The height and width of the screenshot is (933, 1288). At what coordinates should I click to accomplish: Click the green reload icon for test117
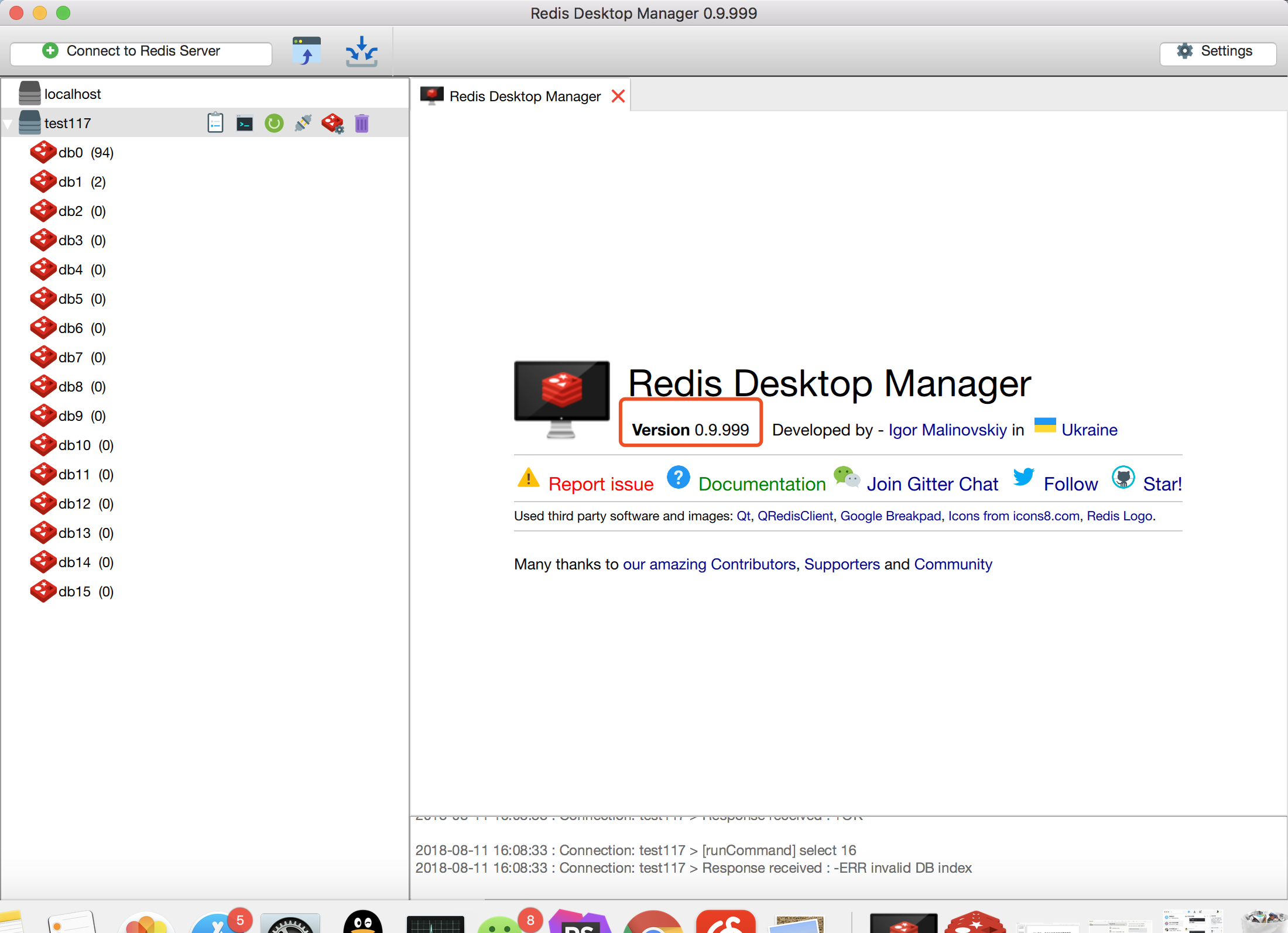click(x=274, y=124)
